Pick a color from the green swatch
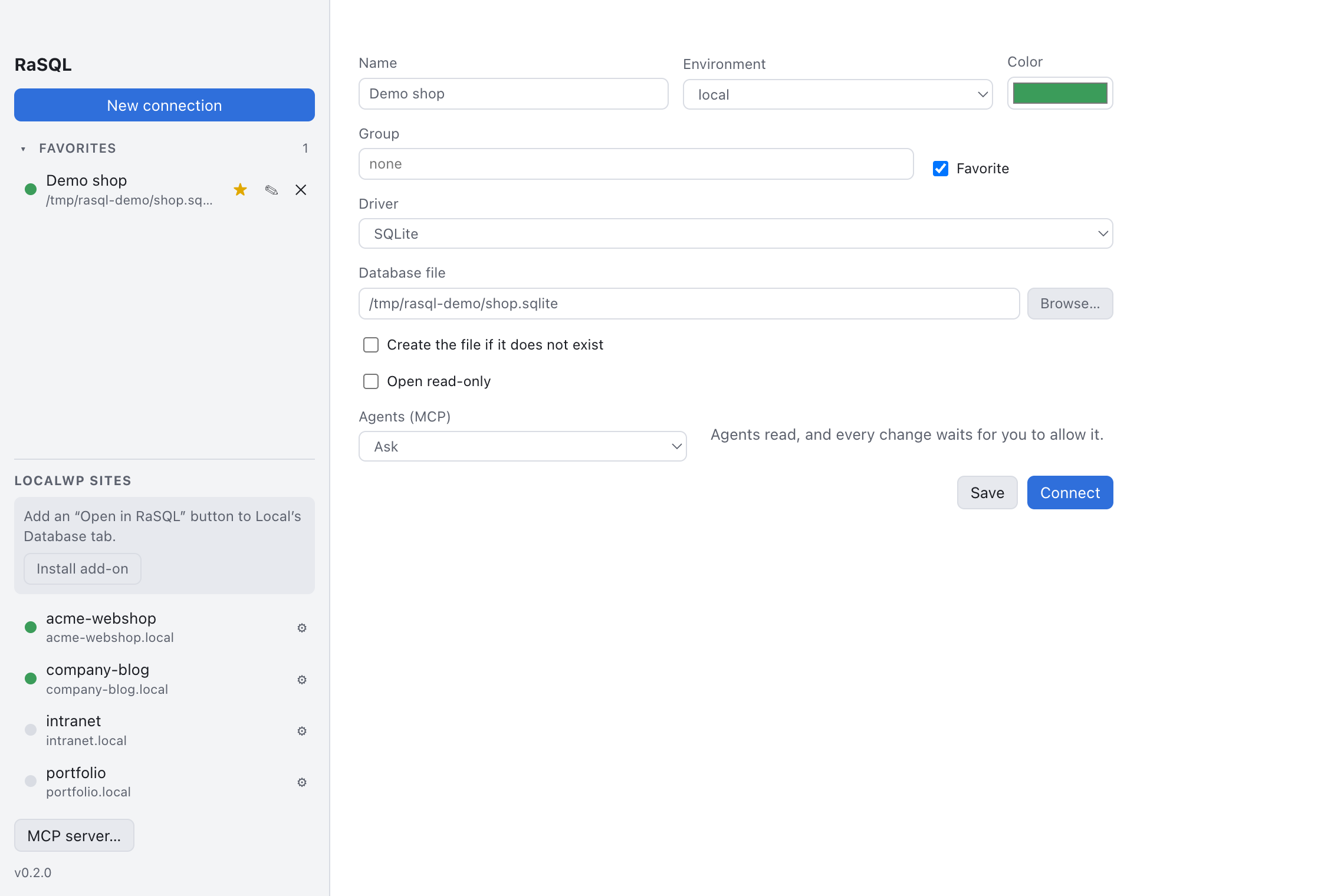The image size is (1321, 896). click(1060, 93)
